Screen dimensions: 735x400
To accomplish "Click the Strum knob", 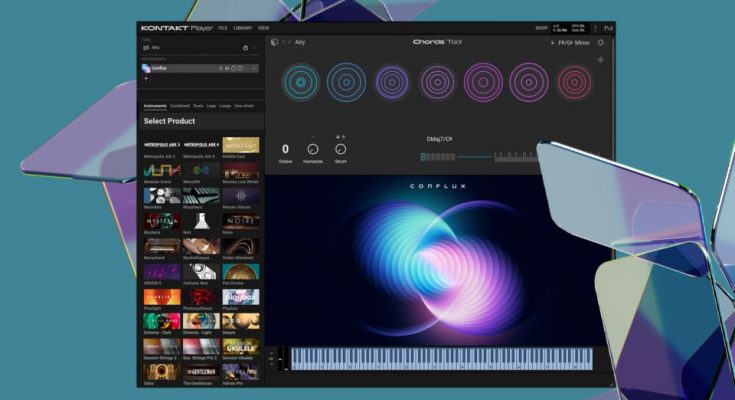I will point(341,149).
